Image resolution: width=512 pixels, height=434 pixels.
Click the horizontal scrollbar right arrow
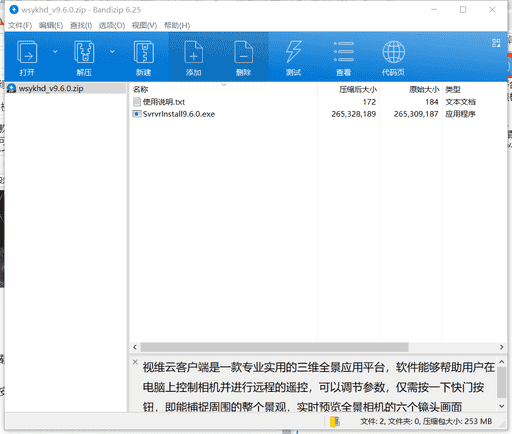pos(502,347)
